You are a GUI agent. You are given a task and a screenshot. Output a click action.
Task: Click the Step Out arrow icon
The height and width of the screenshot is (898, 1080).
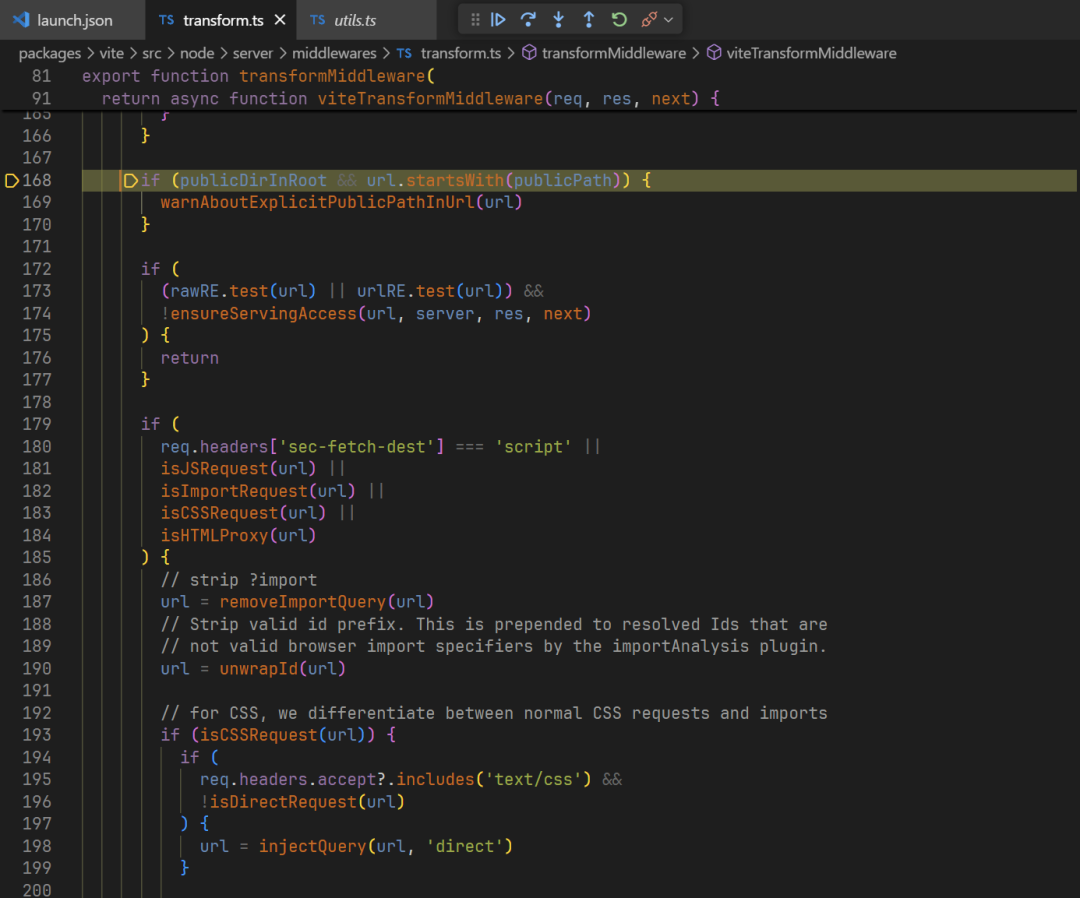tap(588, 19)
